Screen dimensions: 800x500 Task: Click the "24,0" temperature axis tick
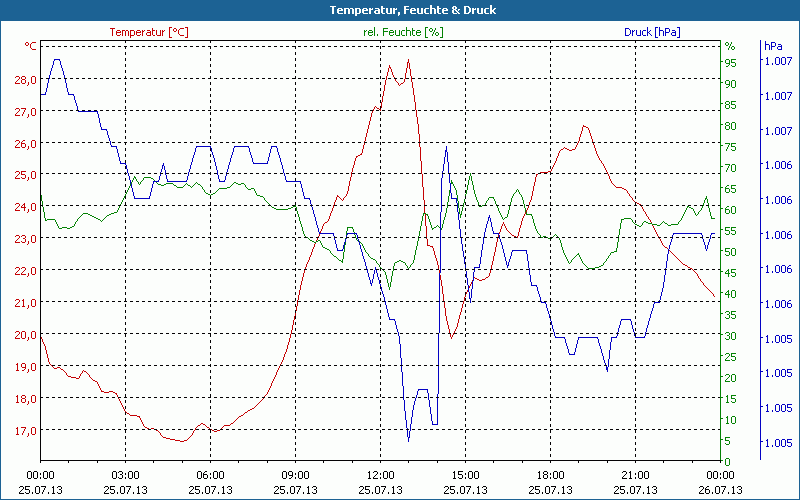[27, 207]
